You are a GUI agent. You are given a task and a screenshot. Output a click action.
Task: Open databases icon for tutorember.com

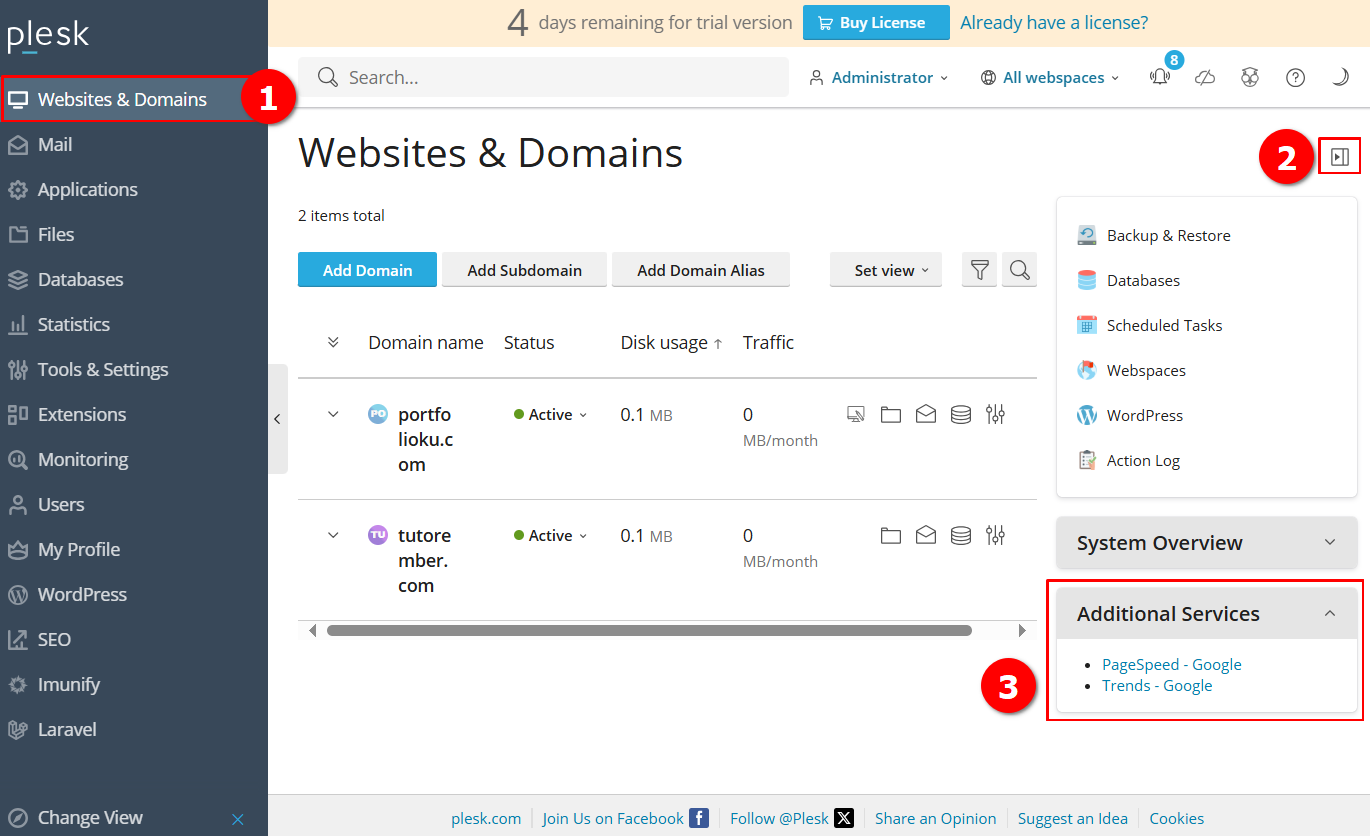pos(961,535)
